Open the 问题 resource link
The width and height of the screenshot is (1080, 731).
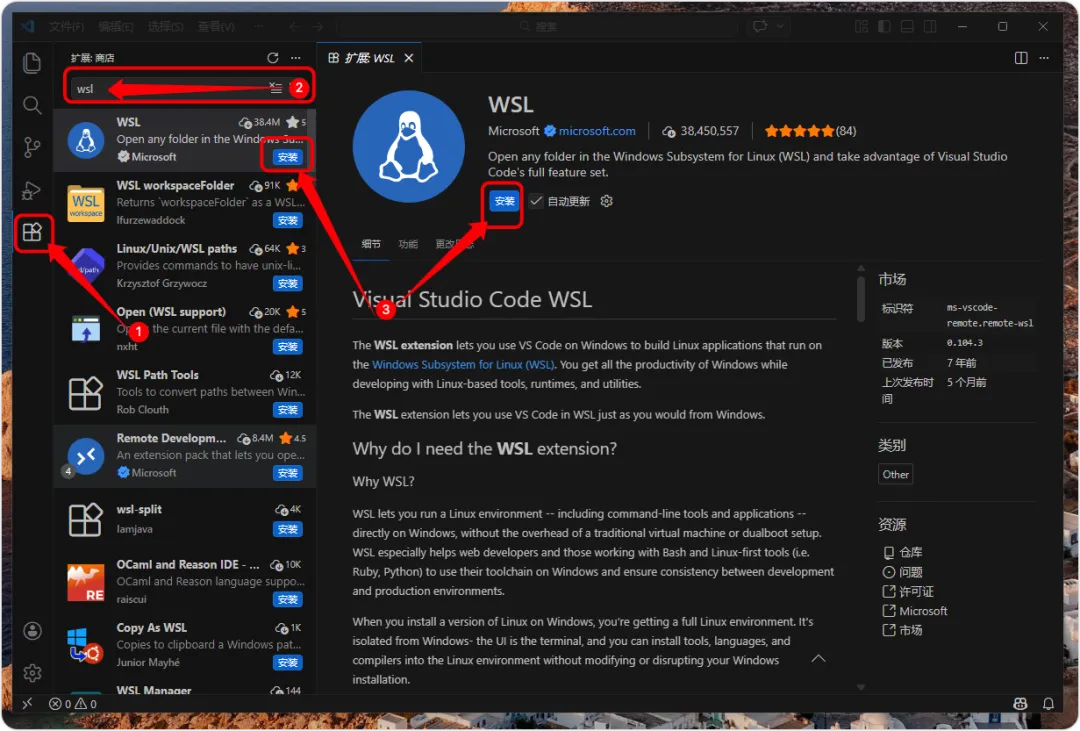pos(902,572)
